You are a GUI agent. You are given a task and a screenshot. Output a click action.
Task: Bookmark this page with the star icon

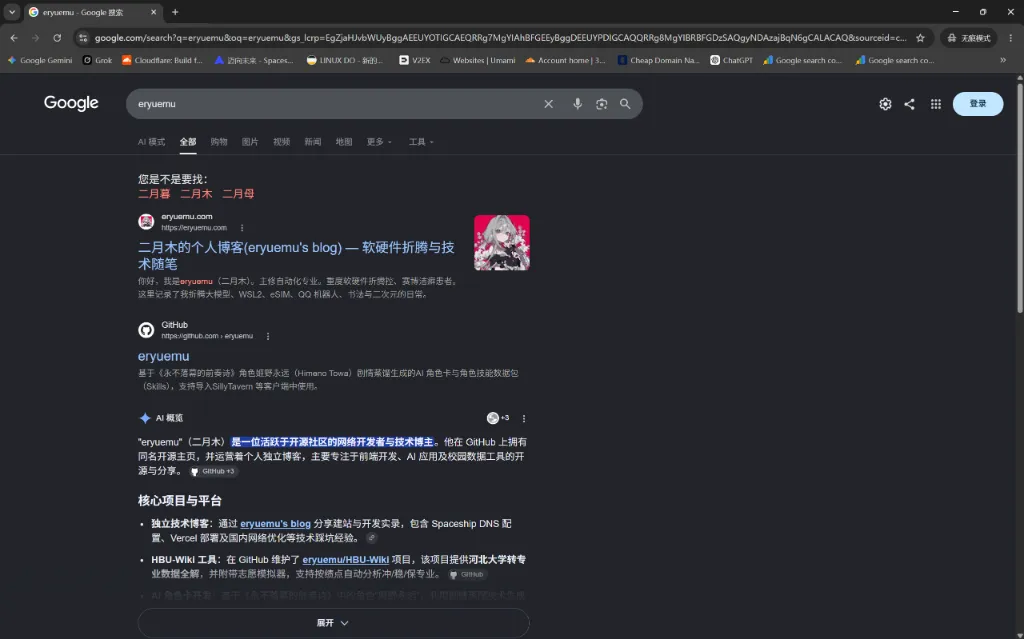coord(920,38)
